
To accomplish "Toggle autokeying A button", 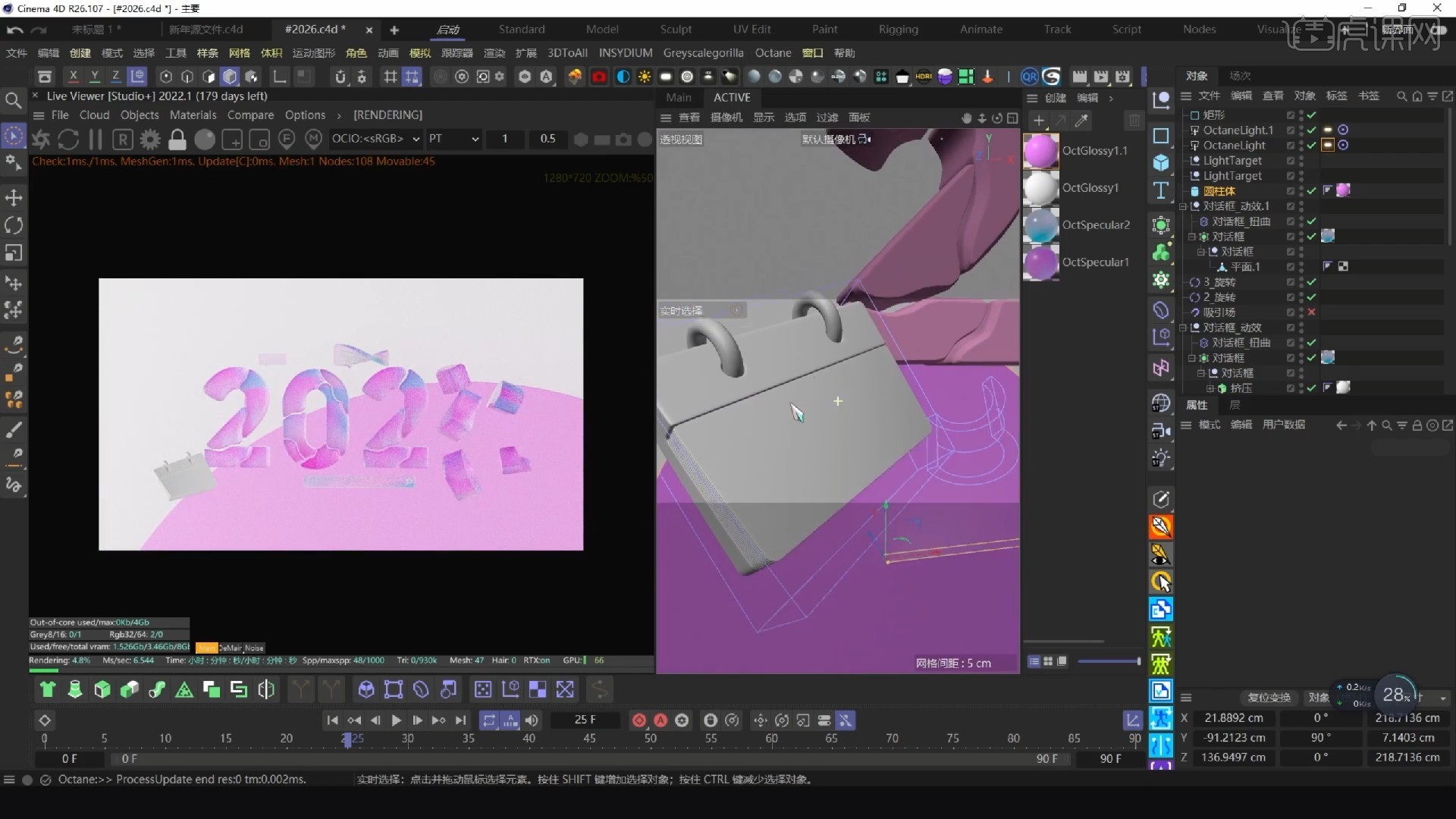I will click(661, 720).
